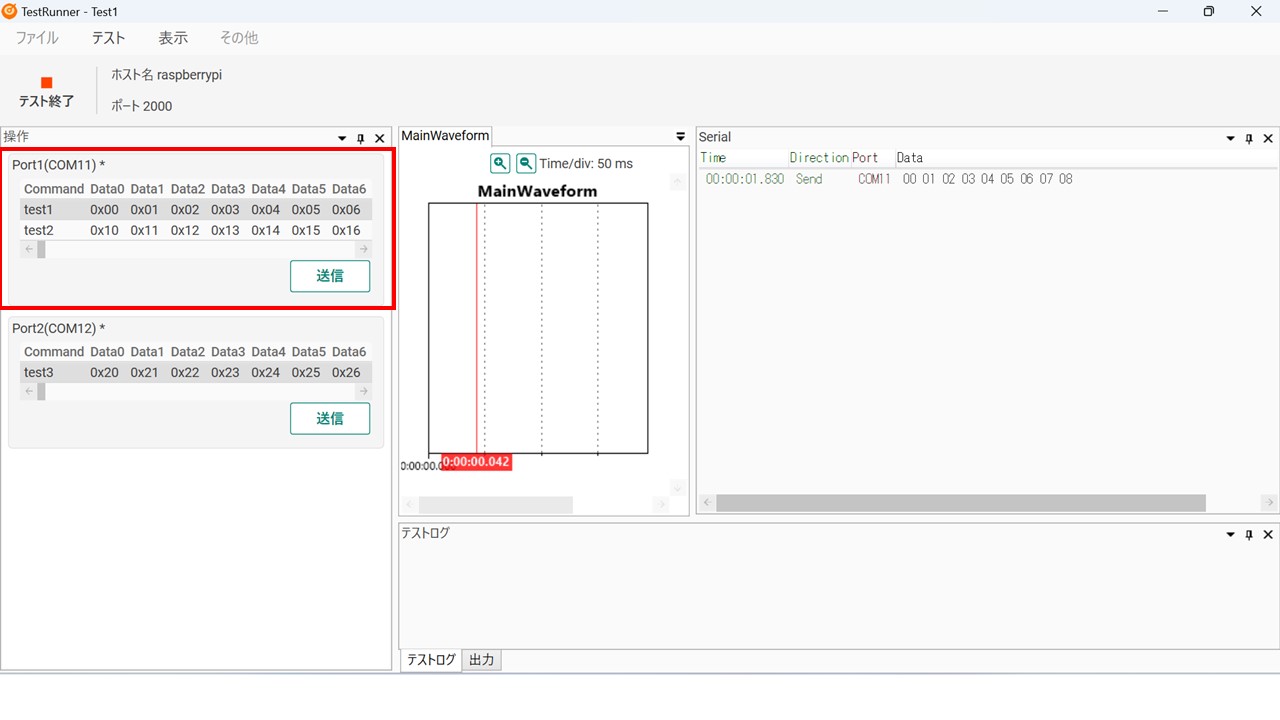Close the 操作 panel
Viewport: 1280px width, 720px height.
click(x=380, y=139)
